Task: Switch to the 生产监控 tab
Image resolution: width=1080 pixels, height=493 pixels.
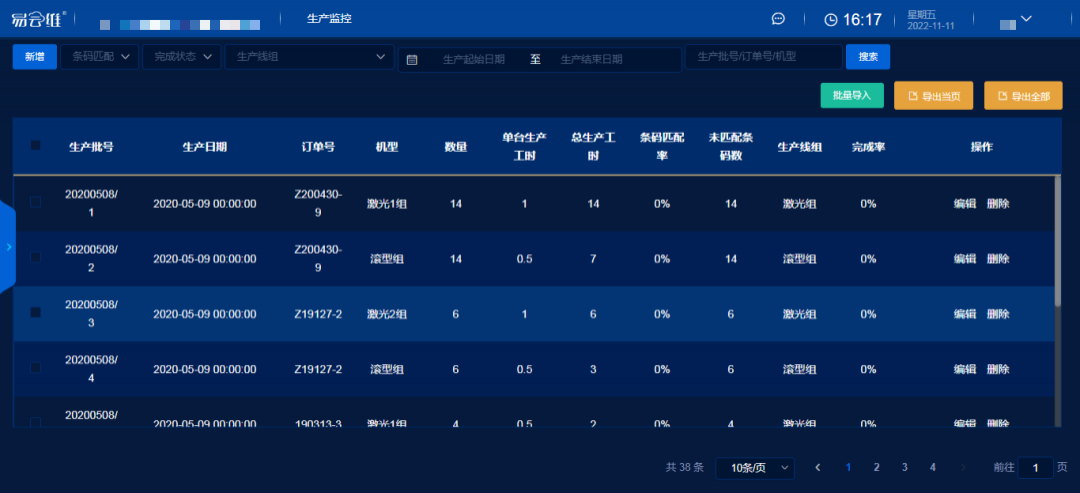Action: pos(329,18)
